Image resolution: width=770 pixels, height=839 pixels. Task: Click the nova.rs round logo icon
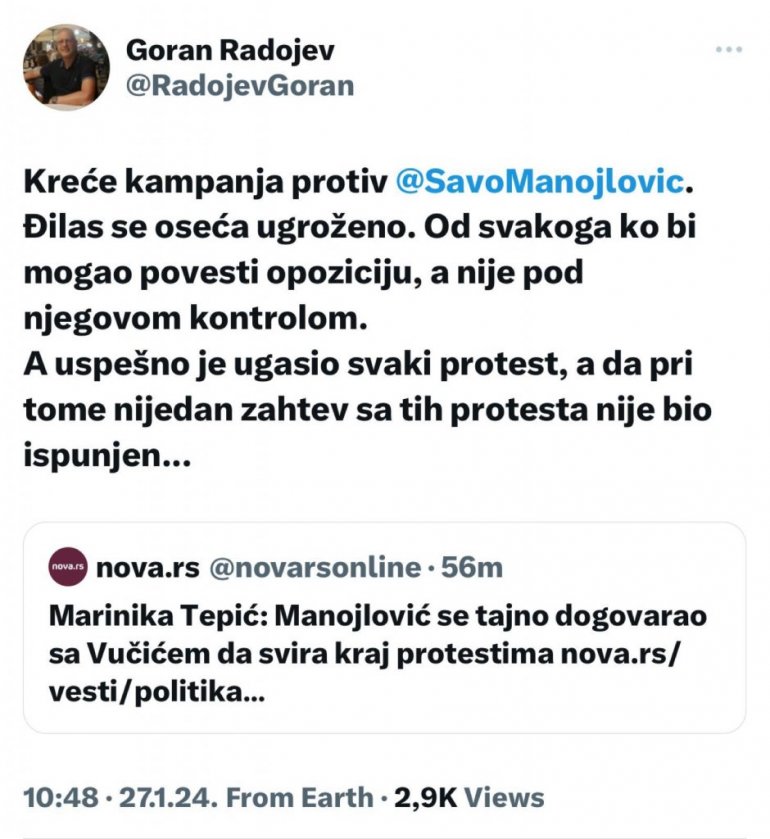pos(68,568)
